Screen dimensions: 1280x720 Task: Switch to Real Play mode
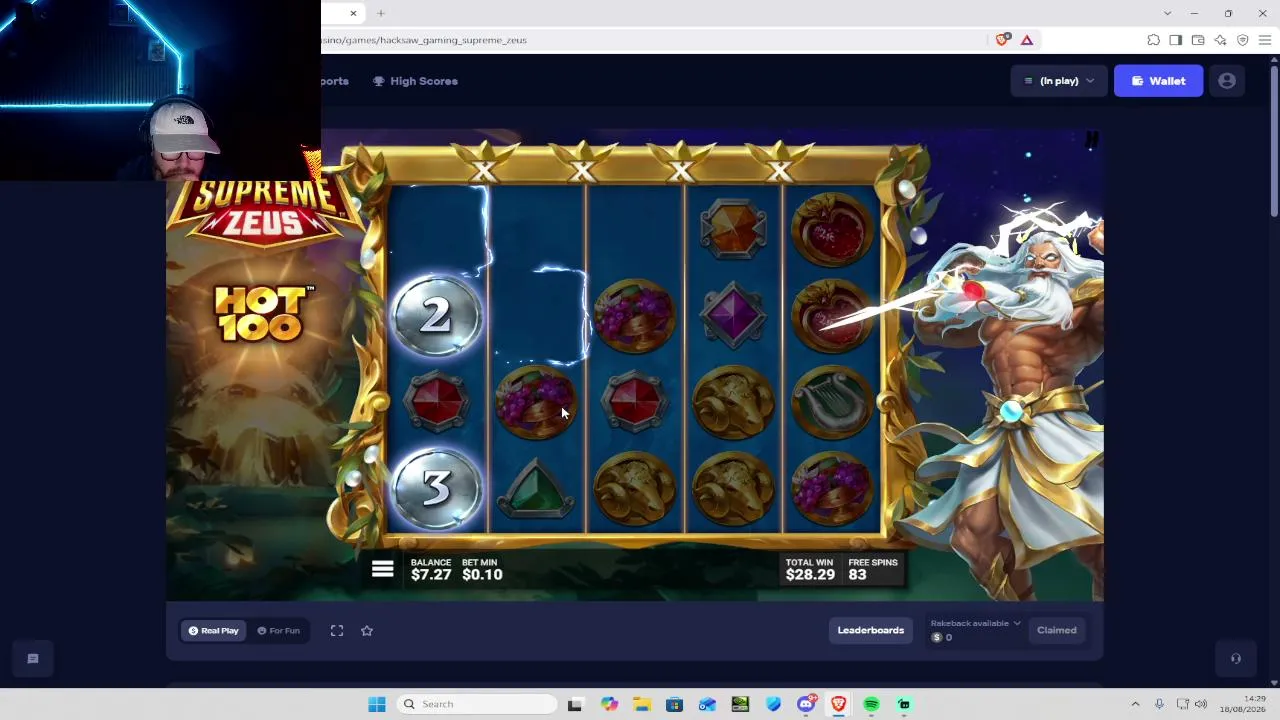[214, 630]
